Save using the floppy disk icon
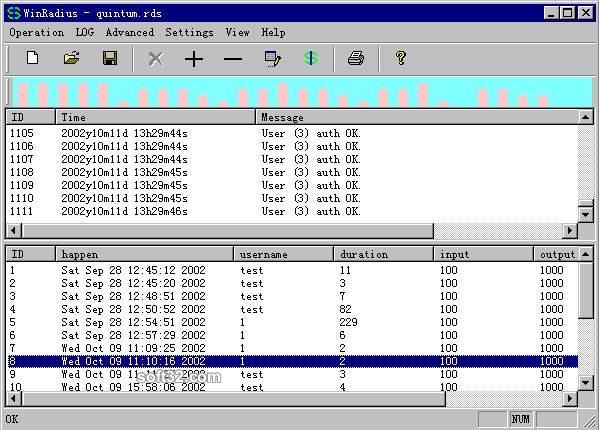This screenshot has height=430, width=599. pos(110,58)
